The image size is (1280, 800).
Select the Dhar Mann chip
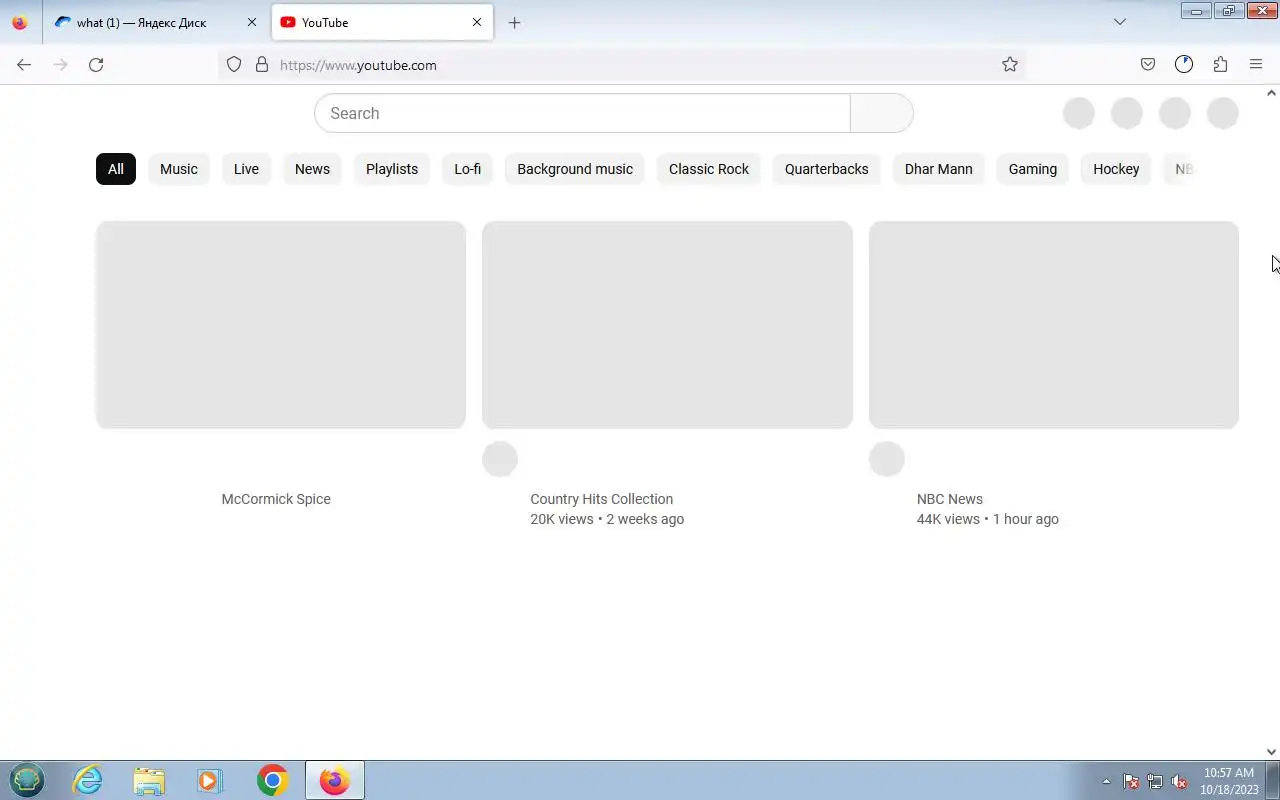938,169
